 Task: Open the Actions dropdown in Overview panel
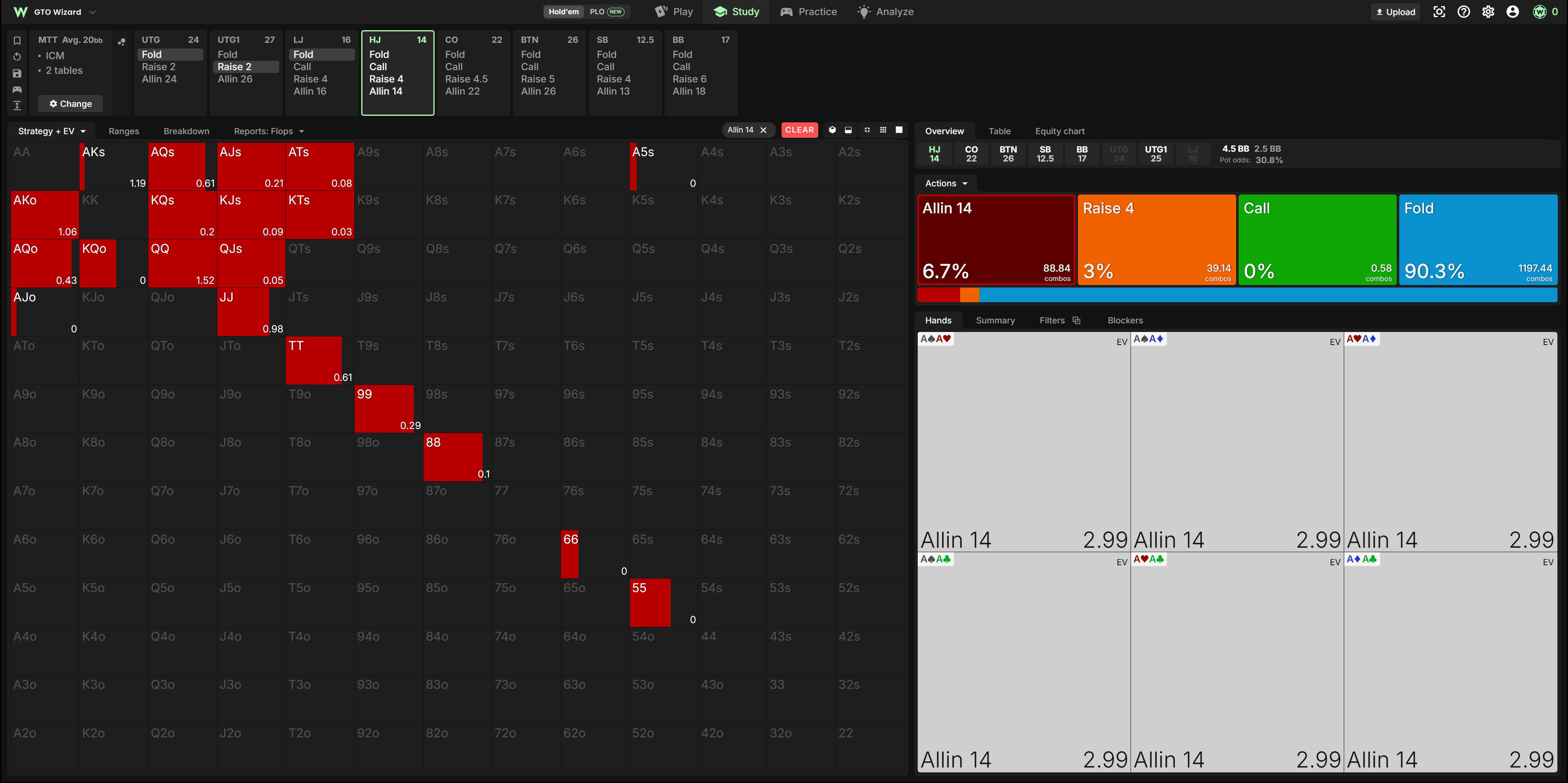point(946,183)
